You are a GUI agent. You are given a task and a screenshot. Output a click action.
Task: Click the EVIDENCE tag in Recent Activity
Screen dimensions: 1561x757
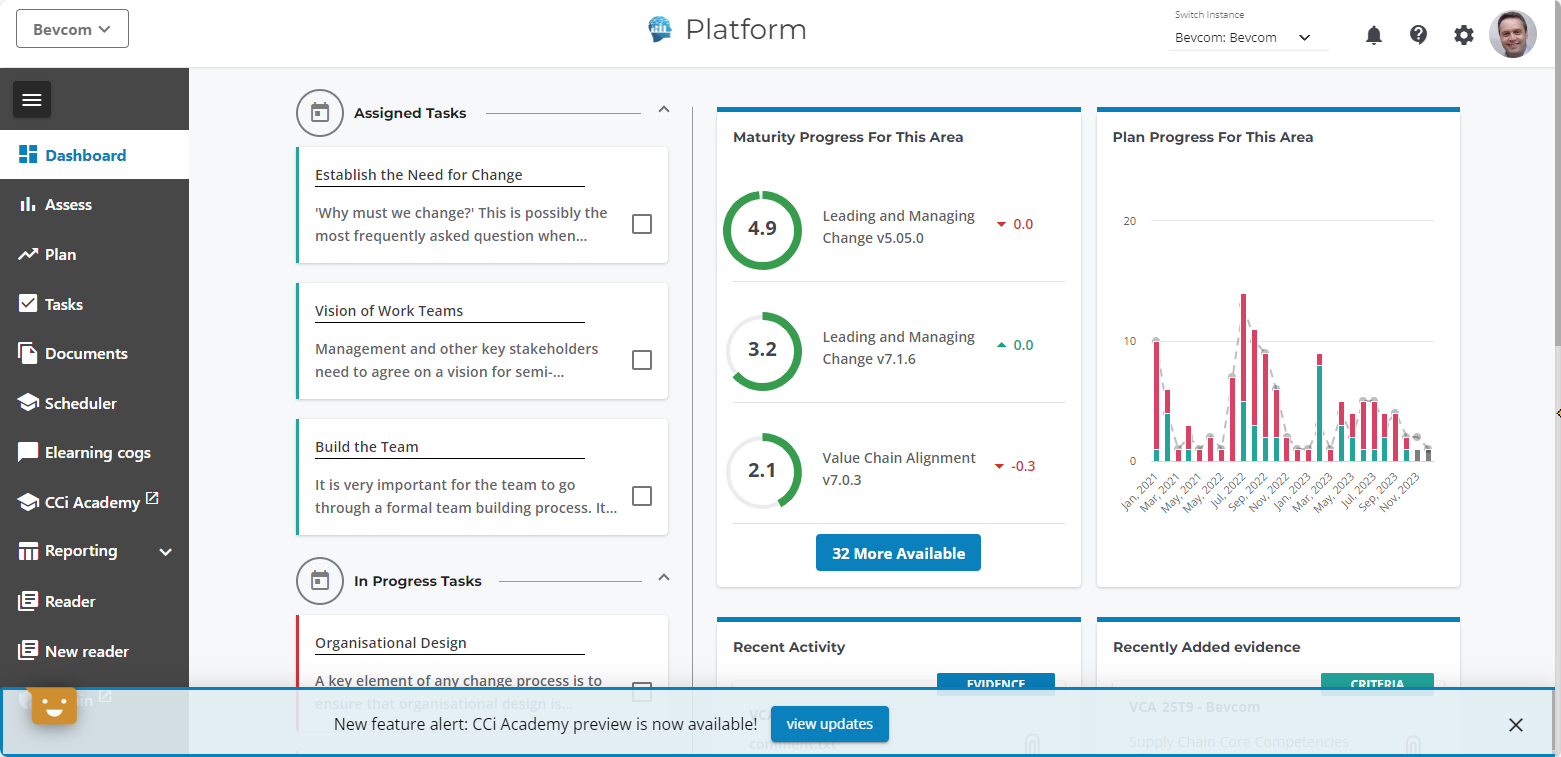coord(996,683)
